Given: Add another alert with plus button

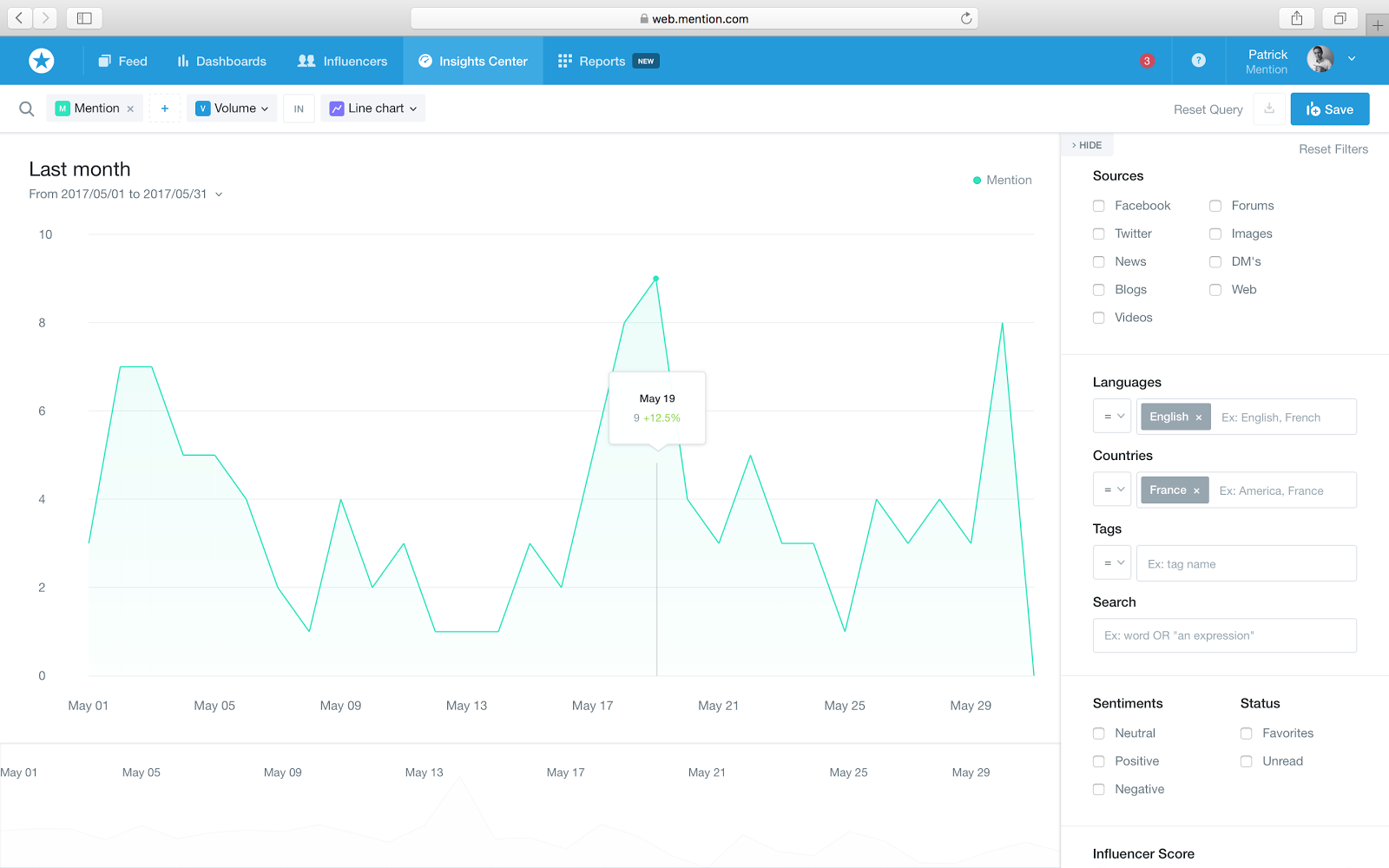Looking at the screenshot, I should tap(165, 108).
